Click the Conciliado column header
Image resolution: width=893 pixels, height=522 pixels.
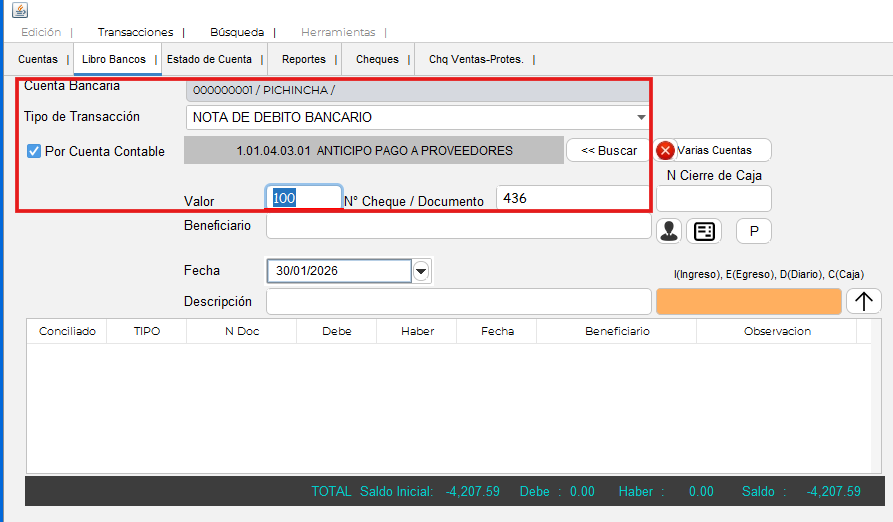pos(66,331)
